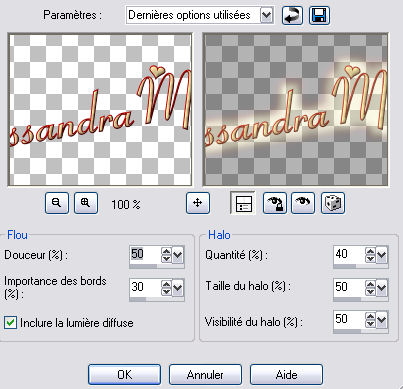Expand the Douceur value dropdown arrow
The width and height of the screenshot is (403, 389).
coord(178,255)
